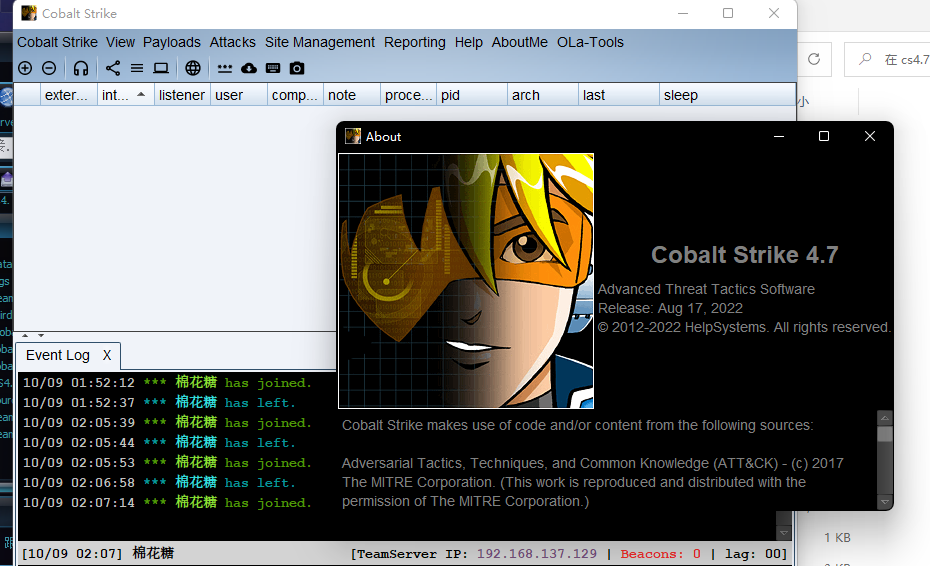The image size is (930, 566).
Task: Click the Advanced Threat Tactics Software text
Action: pos(706,289)
